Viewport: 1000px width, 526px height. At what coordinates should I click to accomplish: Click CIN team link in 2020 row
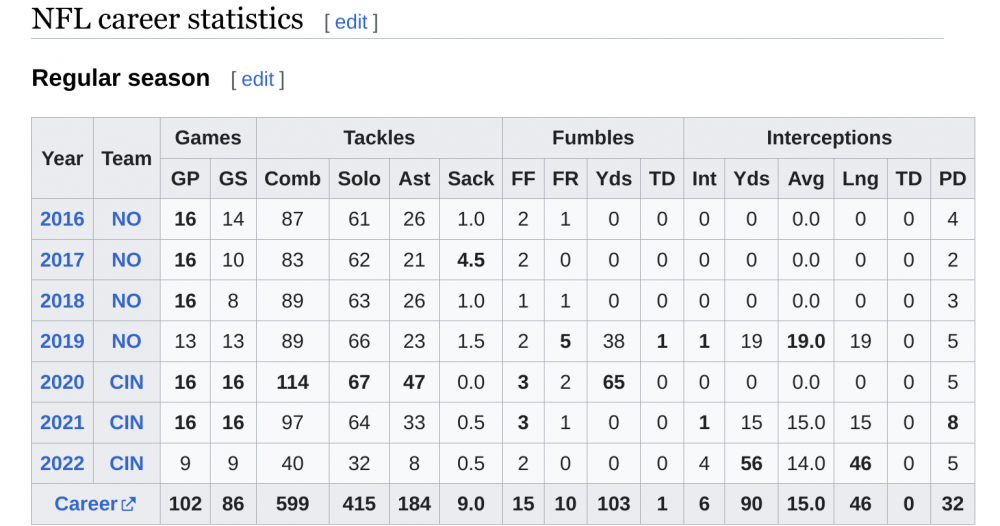tap(126, 382)
